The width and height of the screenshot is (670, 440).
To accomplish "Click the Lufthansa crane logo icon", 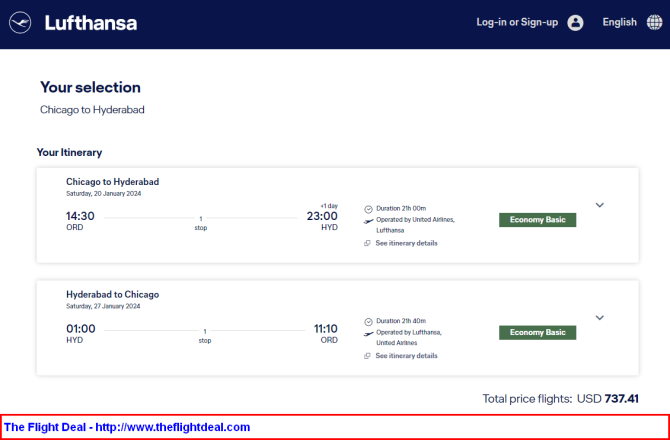I will pyautogui.click(x=20, y=22).
